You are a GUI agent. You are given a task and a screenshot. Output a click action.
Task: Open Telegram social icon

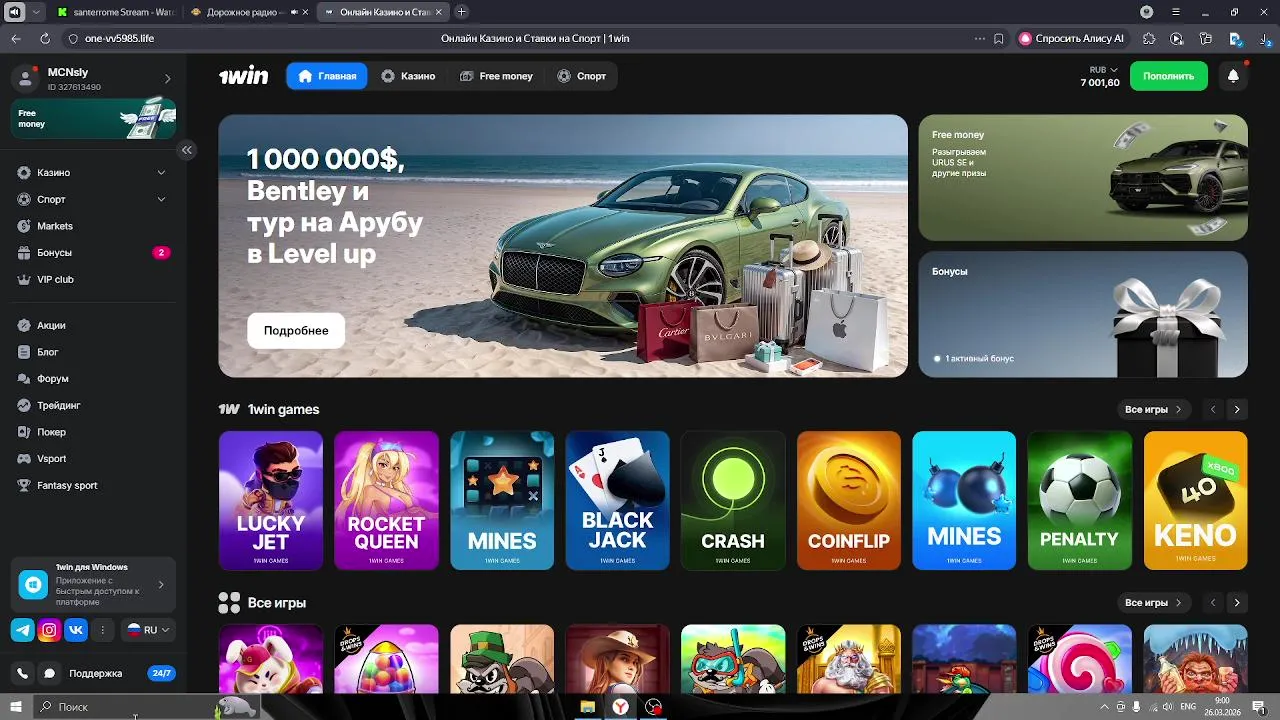tap(22, 630)
